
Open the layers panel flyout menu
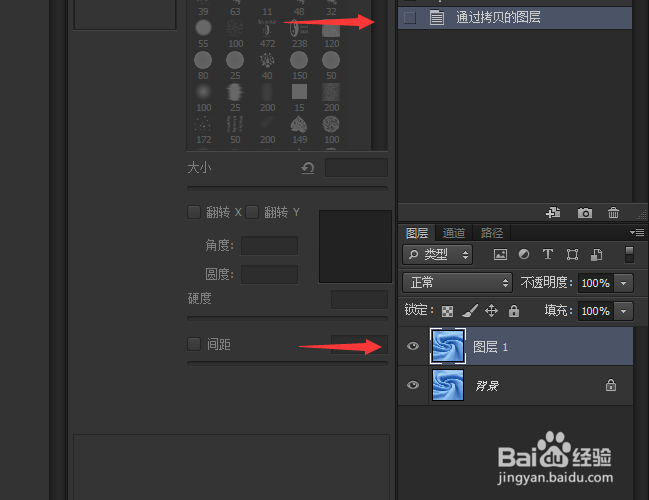point(637,233)
